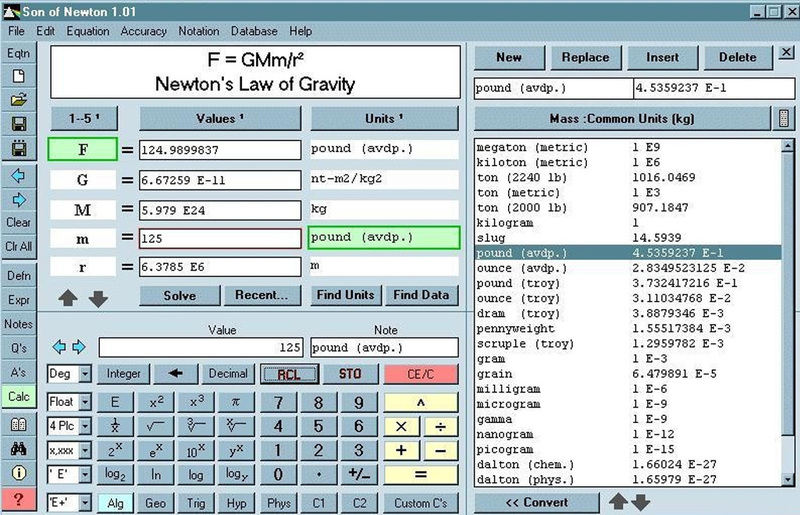Move variable row down with arrow under r
The height and width of the screenshot is (515, 800).
click(x=98, y=299)
